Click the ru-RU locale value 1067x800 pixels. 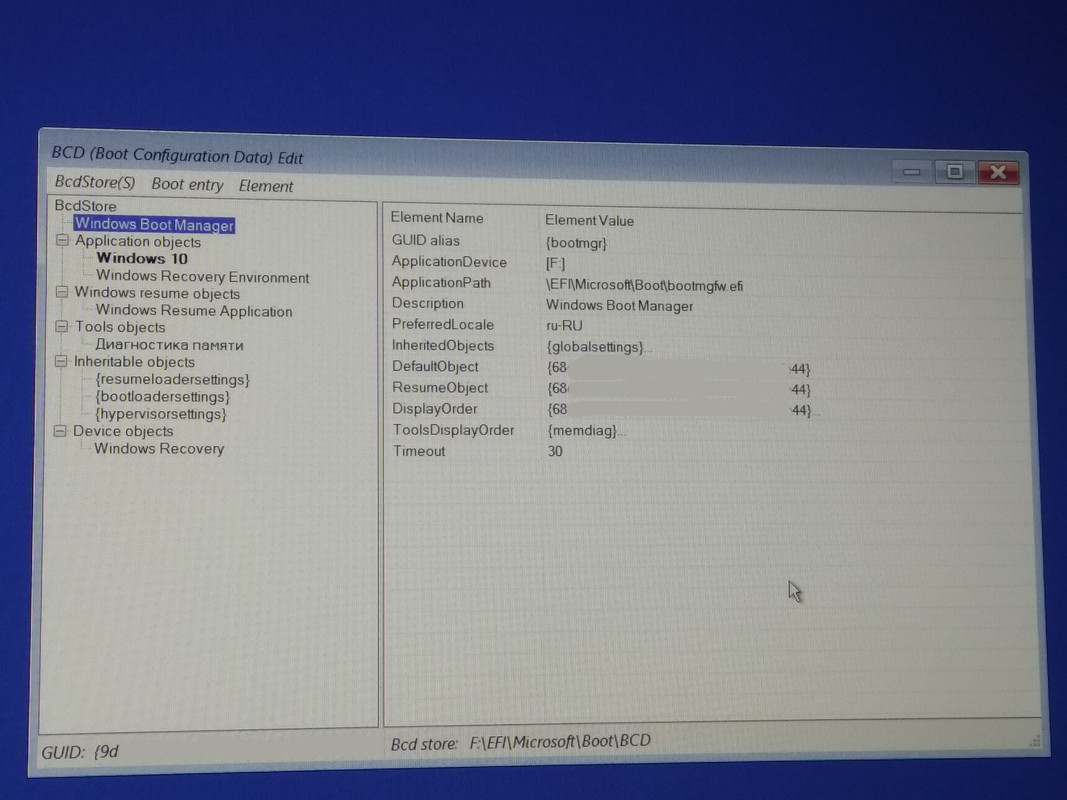(x=564, y=326)
